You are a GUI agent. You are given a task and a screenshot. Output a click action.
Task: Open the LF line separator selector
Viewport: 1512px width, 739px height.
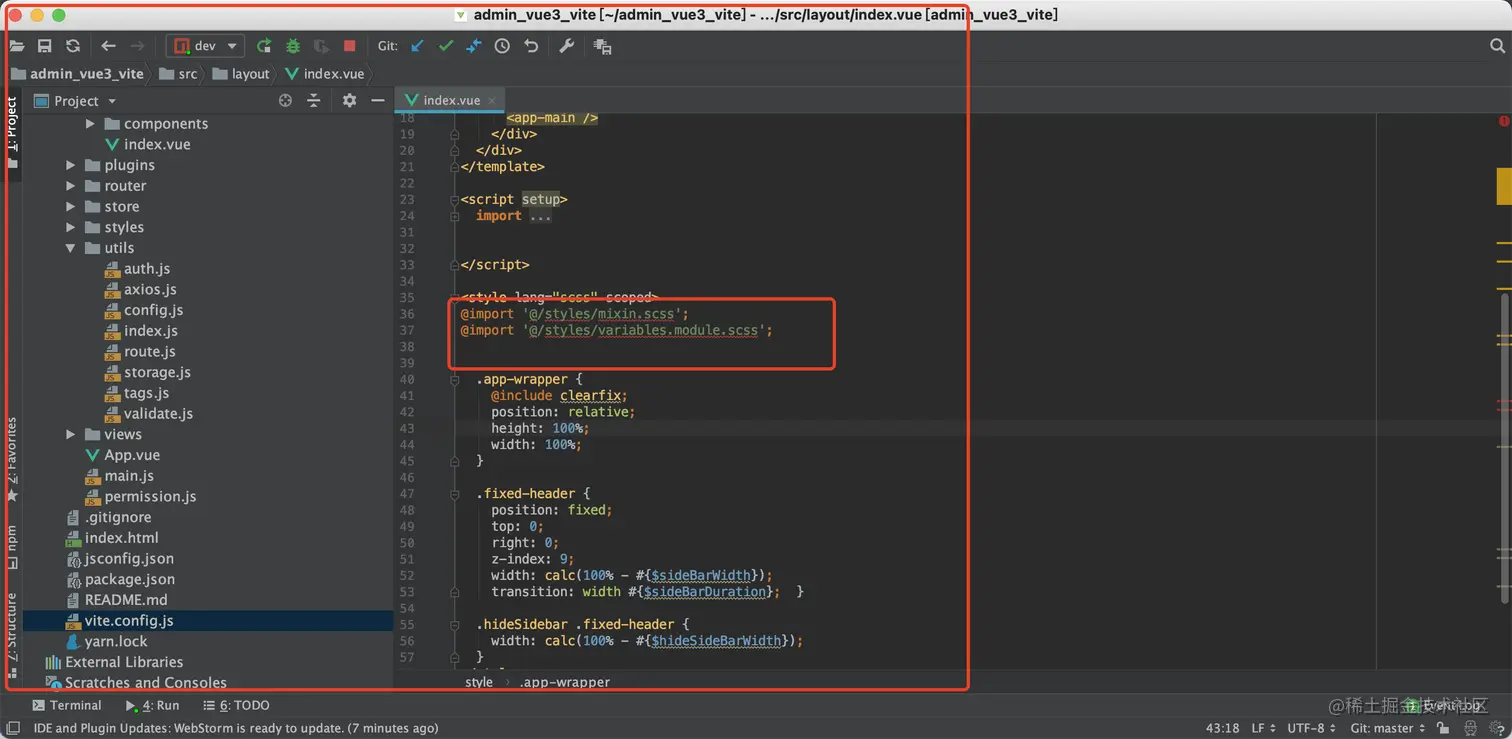tap(1263, 729)
